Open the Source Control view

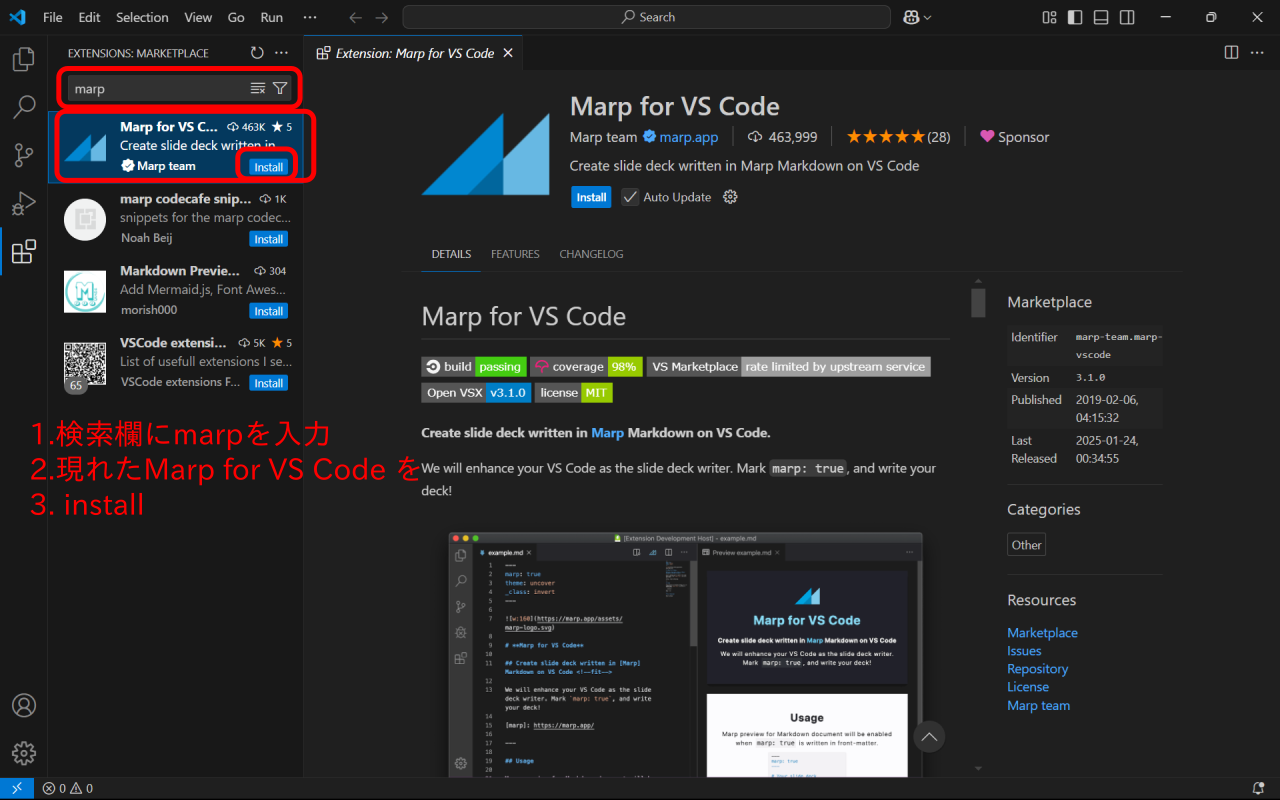pyautogui.click(x=24, y=155)
